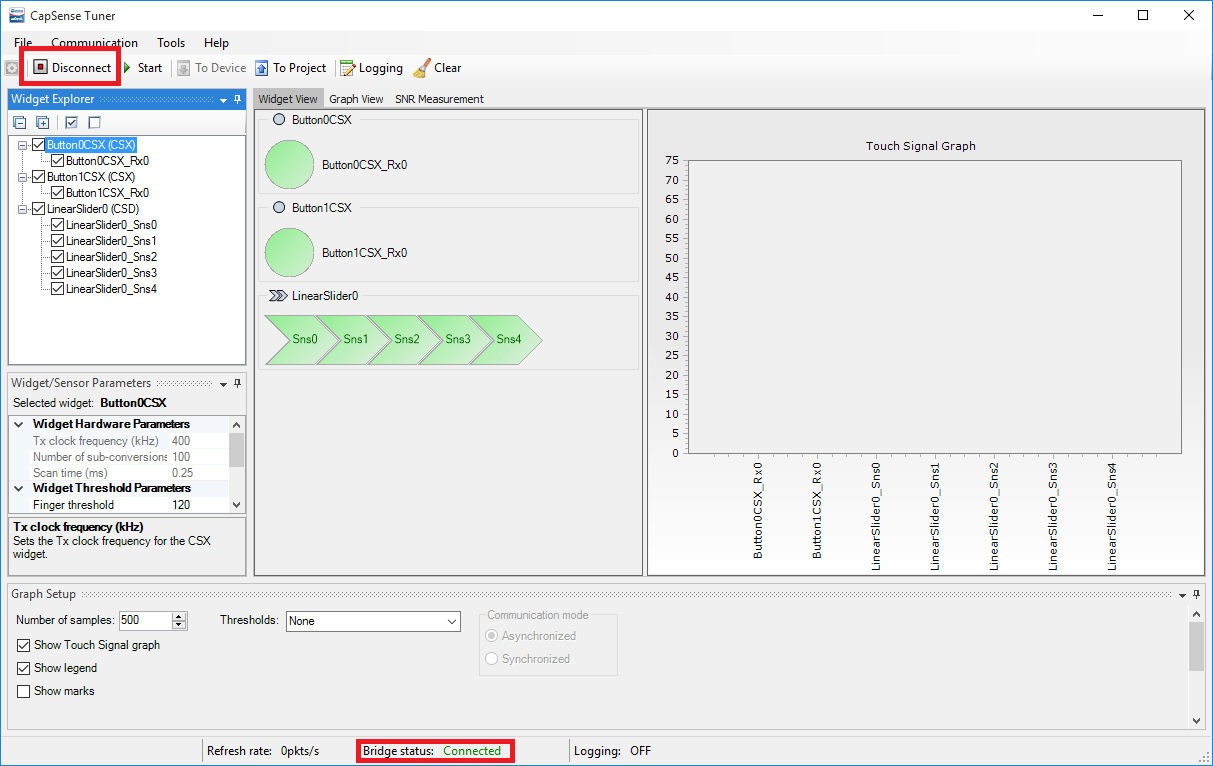Select slider segment Sns3

tap(456, 340)
